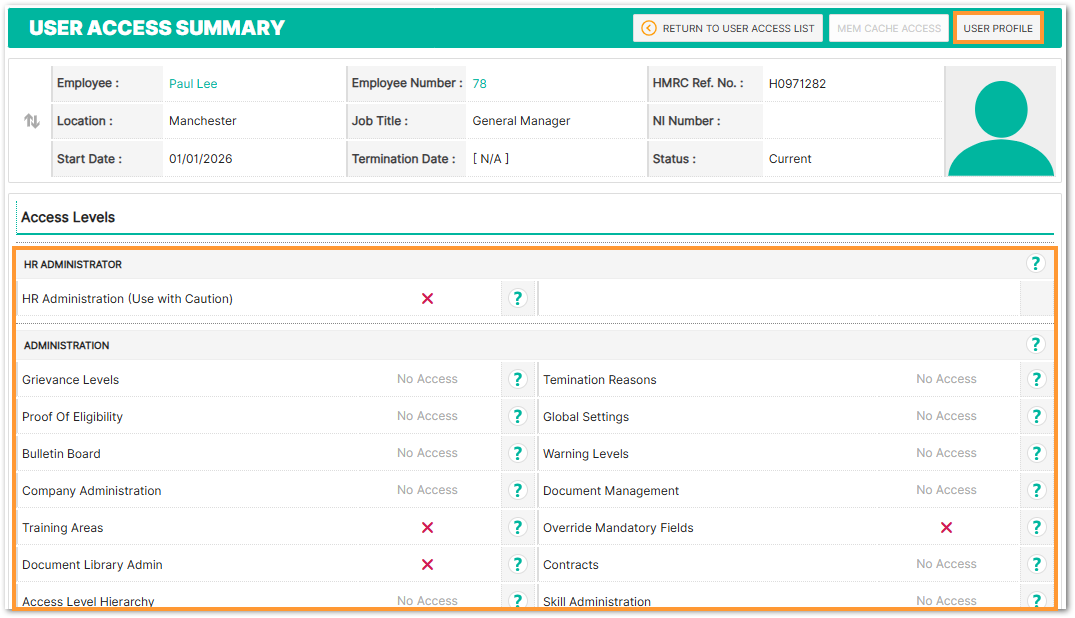Open help icon for Administration section header
Viewport: 1075px width, 618px height.
[1035, 344]
